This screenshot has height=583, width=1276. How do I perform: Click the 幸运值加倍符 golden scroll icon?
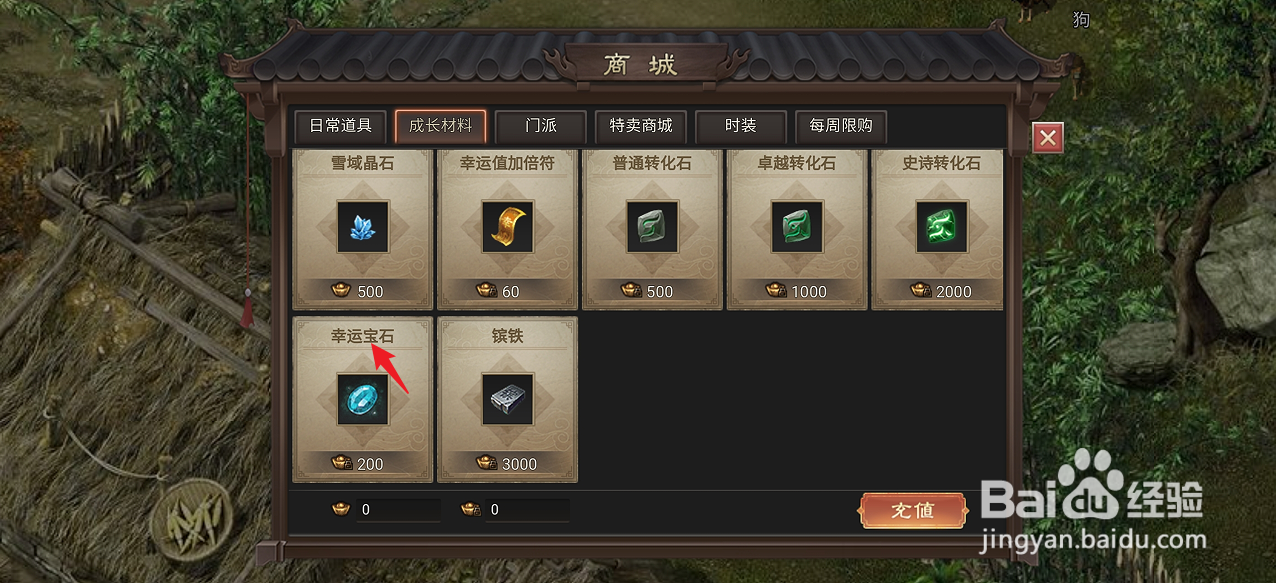point(507,227)
